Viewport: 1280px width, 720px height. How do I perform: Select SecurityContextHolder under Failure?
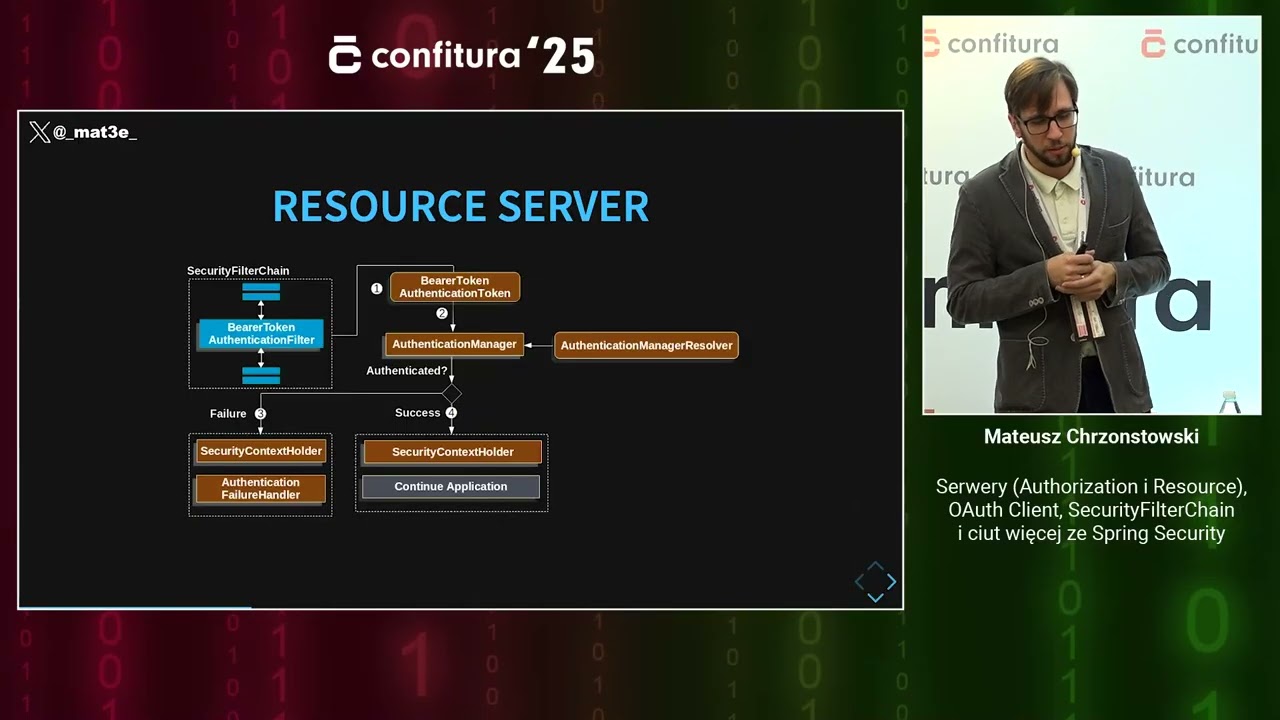pos(260,451)
